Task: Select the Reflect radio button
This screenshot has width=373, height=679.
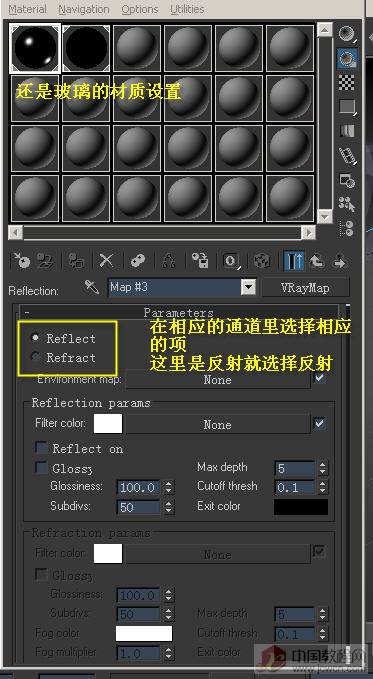Action: pyautogui.click(x=36, y=338)
